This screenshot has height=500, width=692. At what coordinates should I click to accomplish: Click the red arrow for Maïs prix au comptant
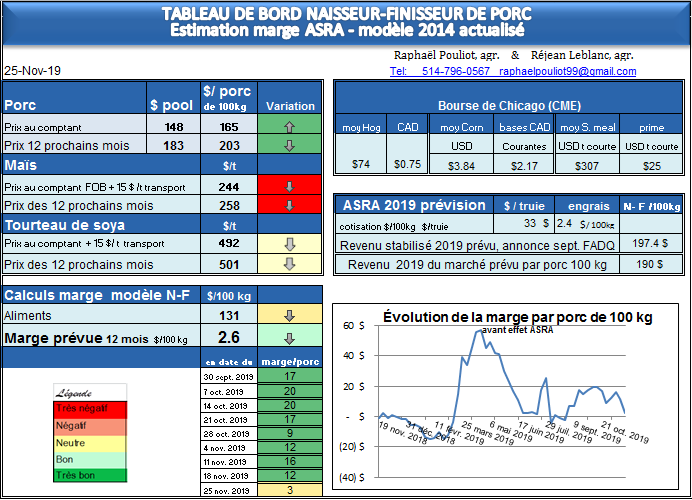[x=290, y=186]
